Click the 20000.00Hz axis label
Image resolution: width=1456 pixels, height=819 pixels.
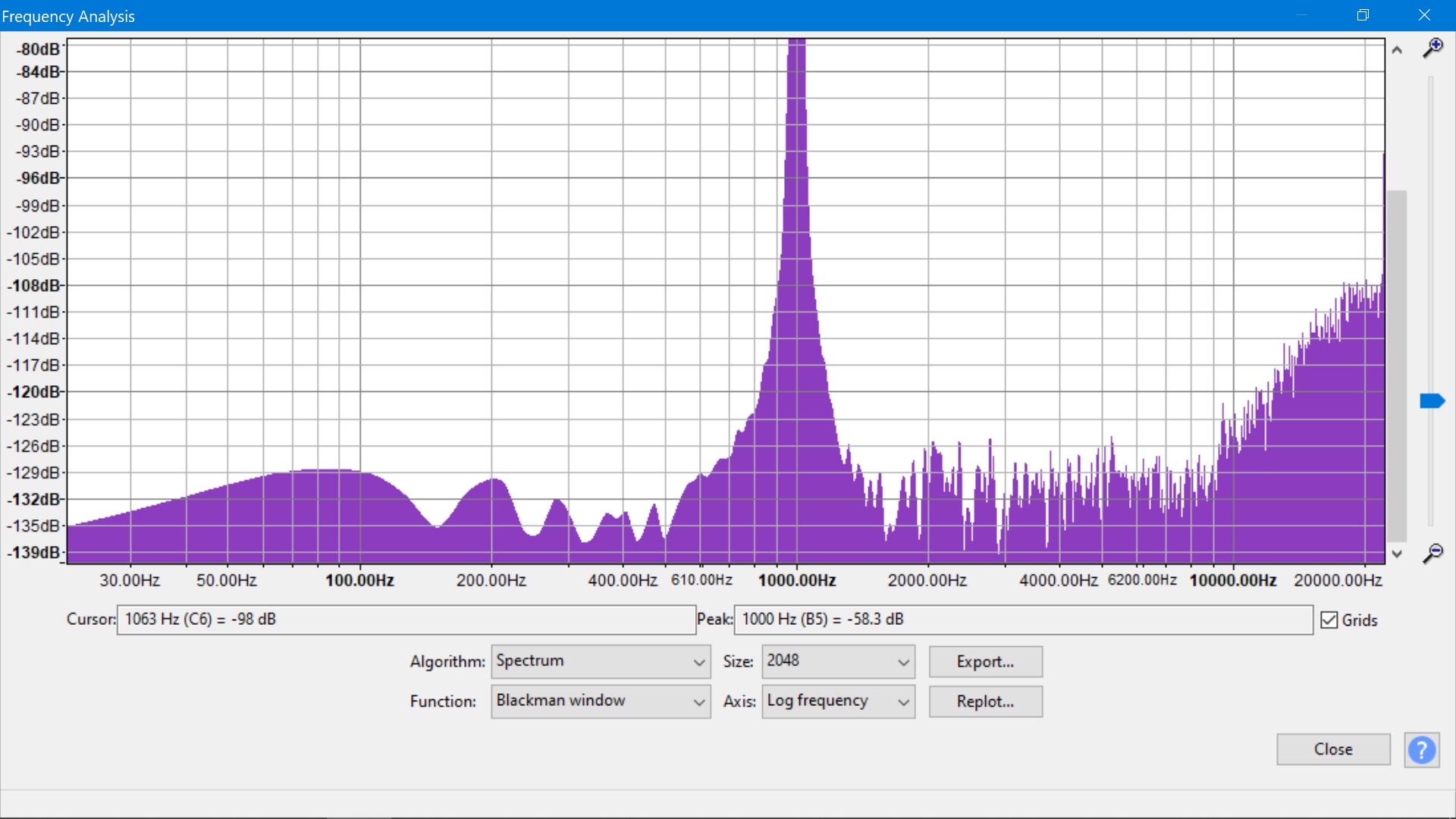1338,581
